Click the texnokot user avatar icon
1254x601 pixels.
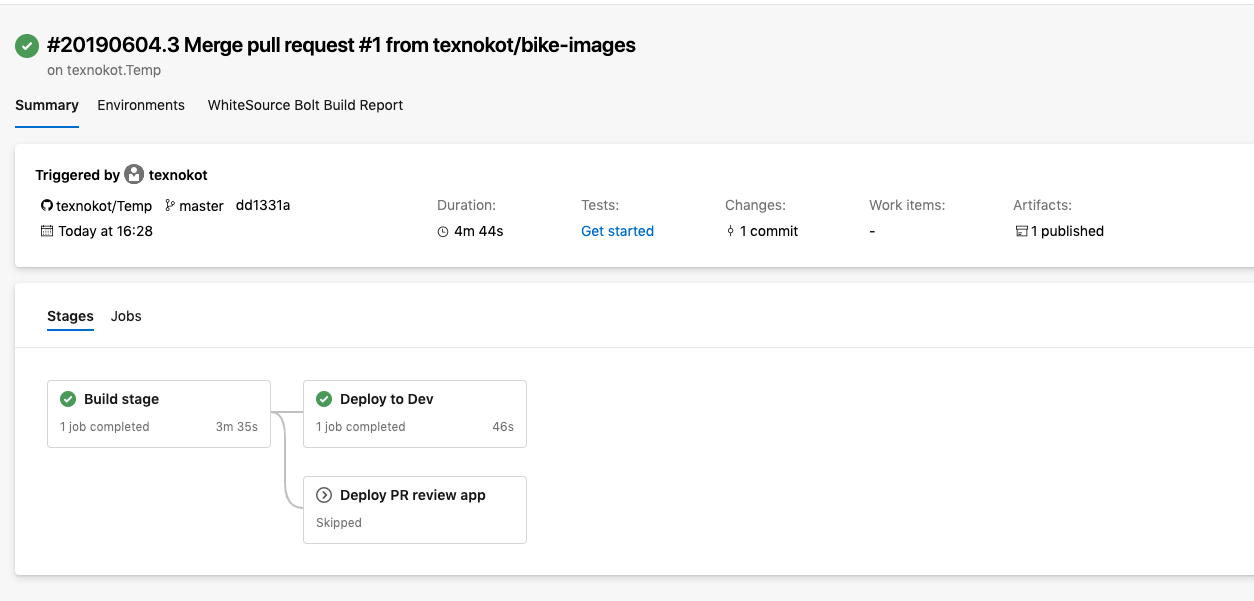[x=134, y=175]
